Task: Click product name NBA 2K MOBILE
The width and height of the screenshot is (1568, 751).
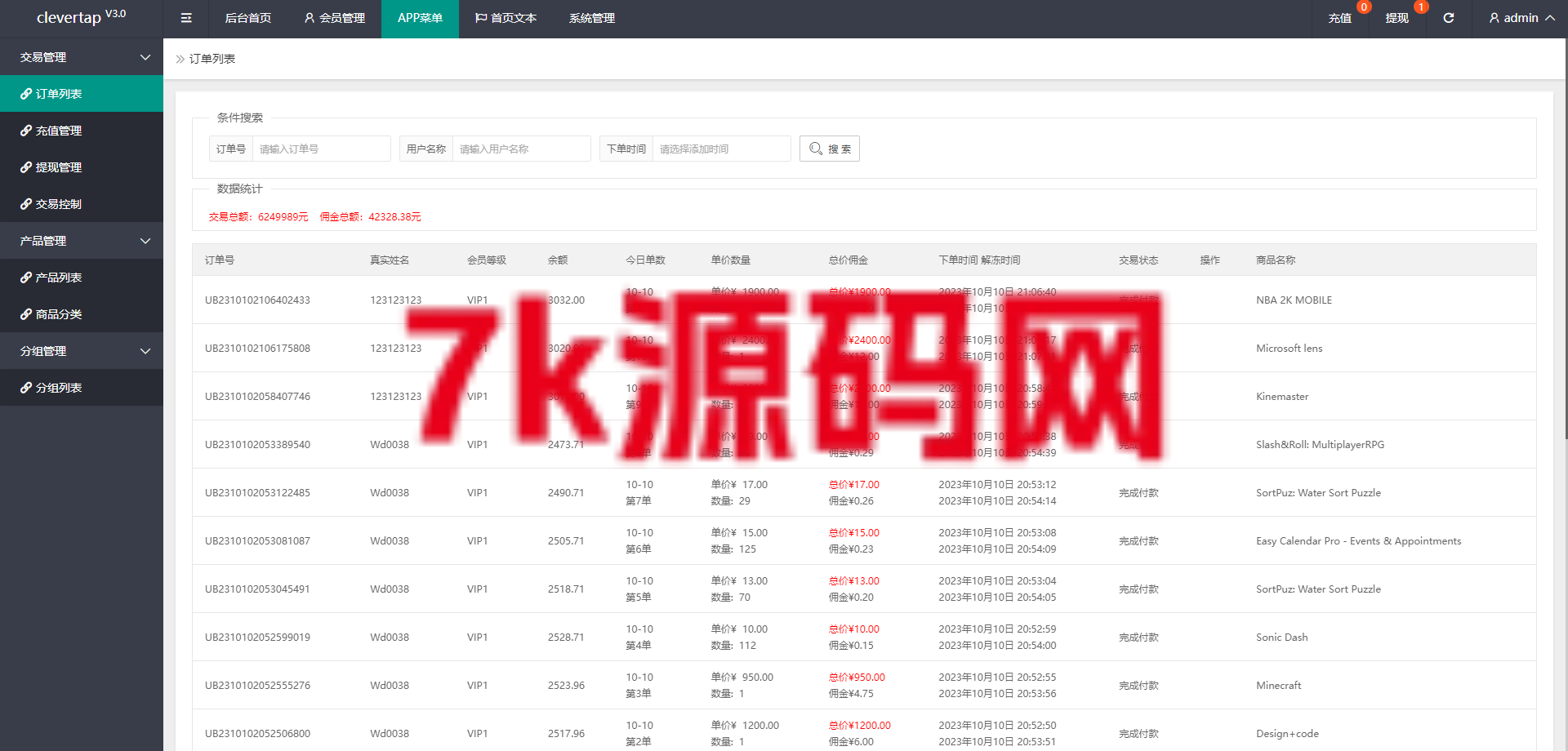Action: tap(1294, 300)
